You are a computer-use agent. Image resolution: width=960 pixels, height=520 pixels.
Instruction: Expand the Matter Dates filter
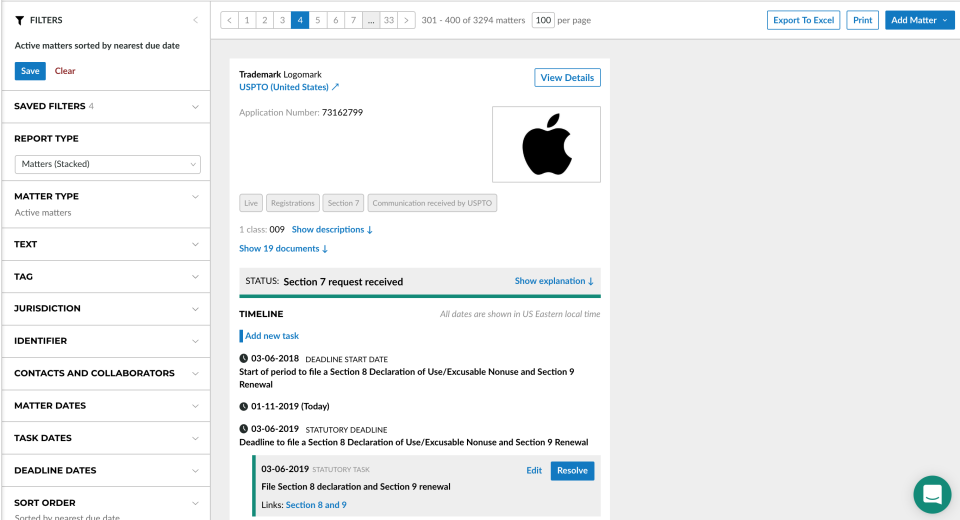(107, 406)
